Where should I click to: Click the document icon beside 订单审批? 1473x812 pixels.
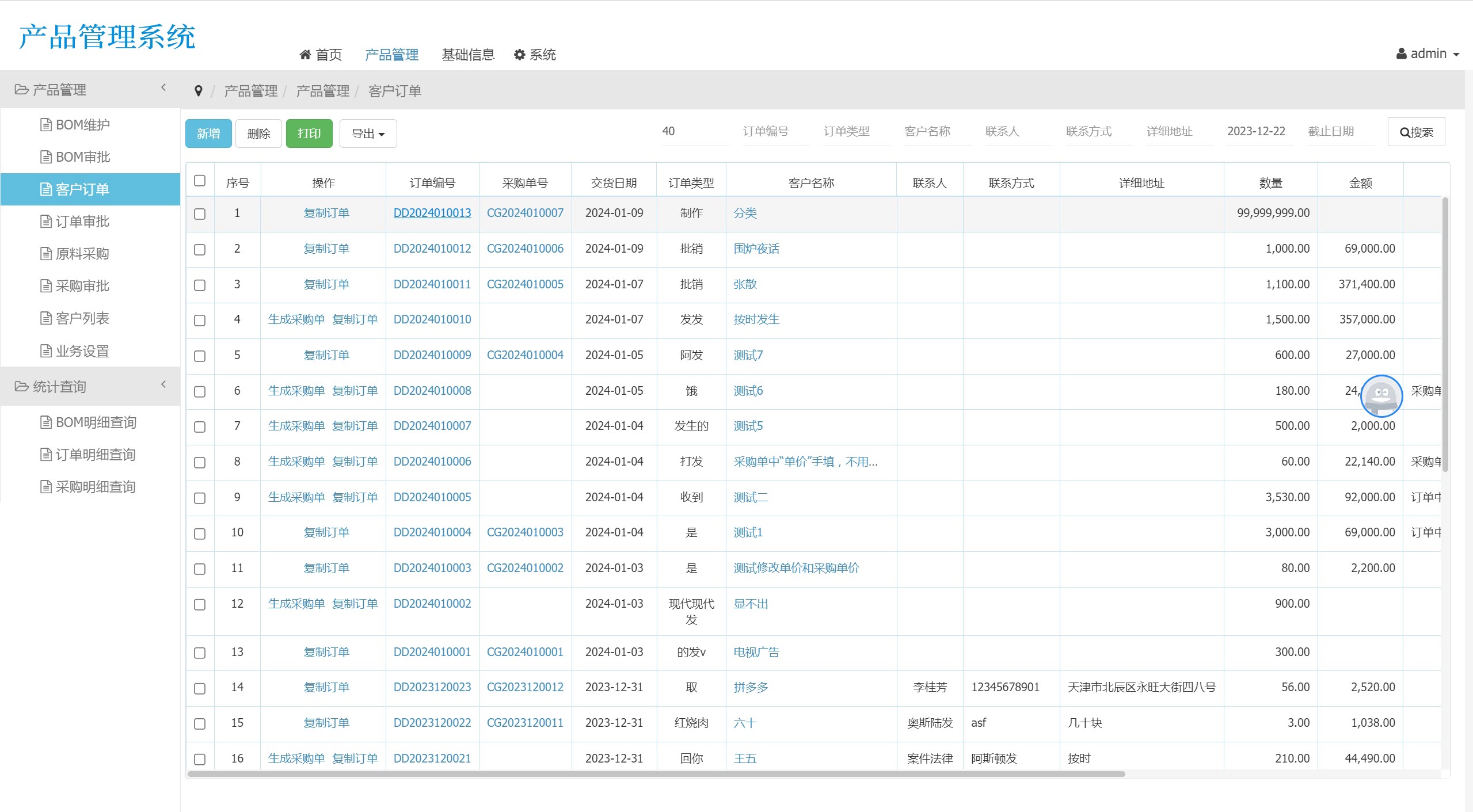[x=46, y=222]
